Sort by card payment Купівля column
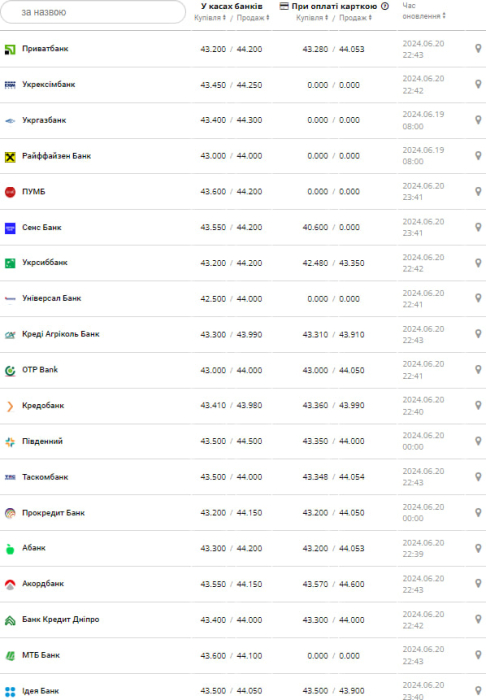The image size is (486, 700). click(x=312, y=18)
